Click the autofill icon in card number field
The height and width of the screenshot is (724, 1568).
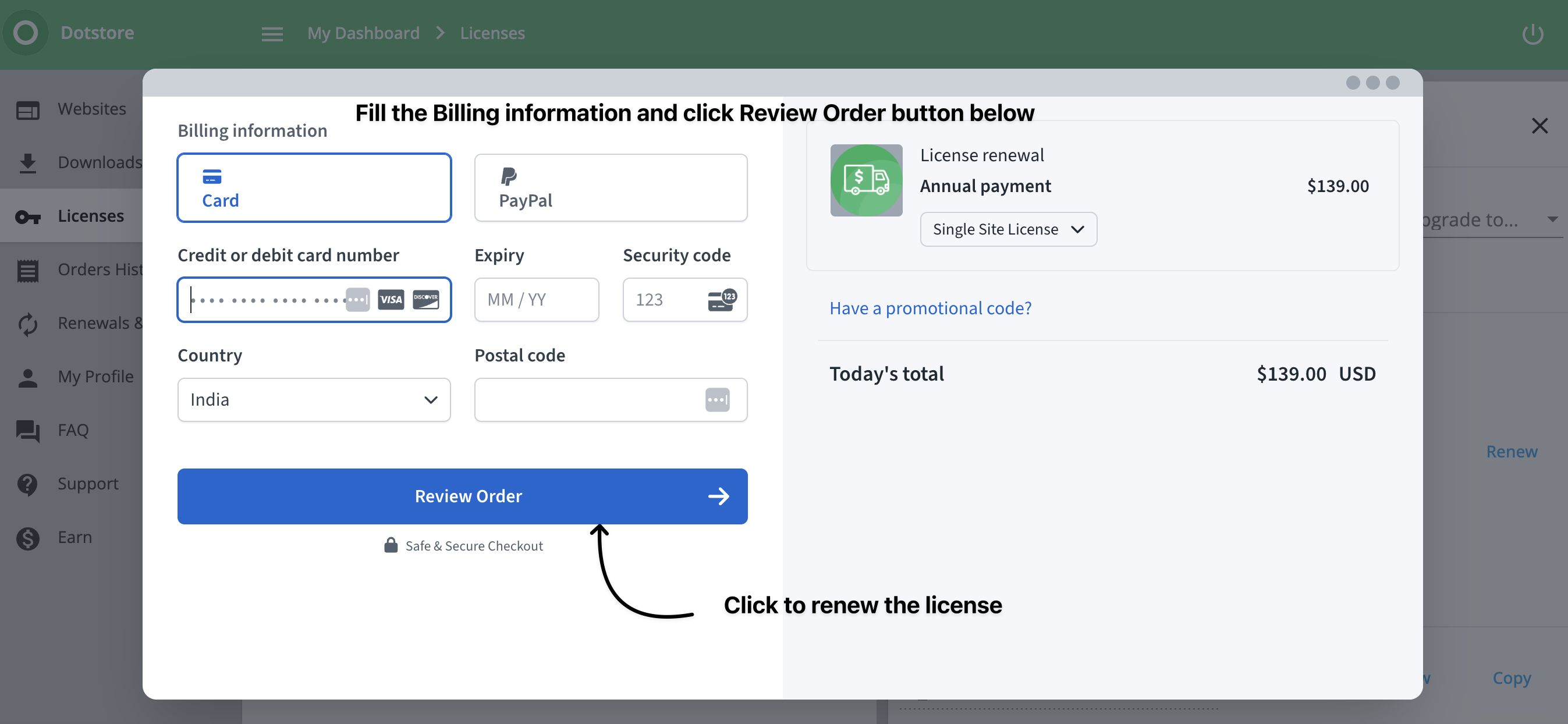pos(357,299)
